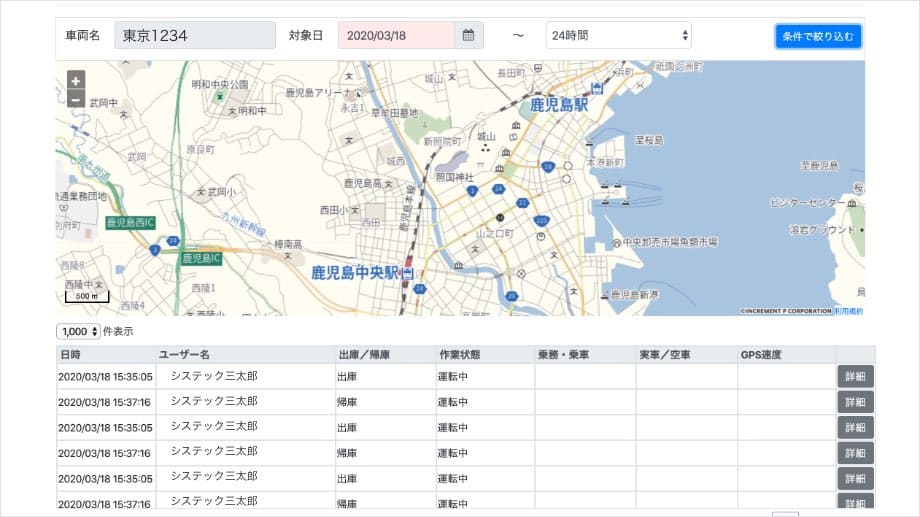
Task: Click the 出庫／帰庫 column header
Action: [363, 355]
